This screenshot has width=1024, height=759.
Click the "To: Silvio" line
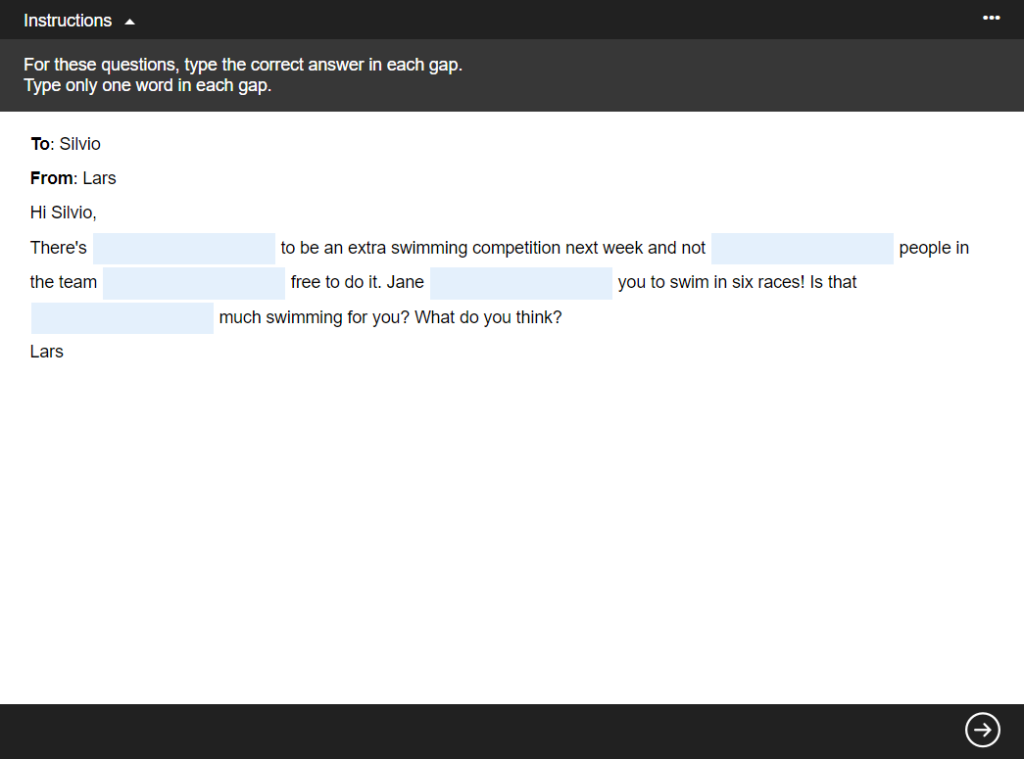[x=66, y=144]
